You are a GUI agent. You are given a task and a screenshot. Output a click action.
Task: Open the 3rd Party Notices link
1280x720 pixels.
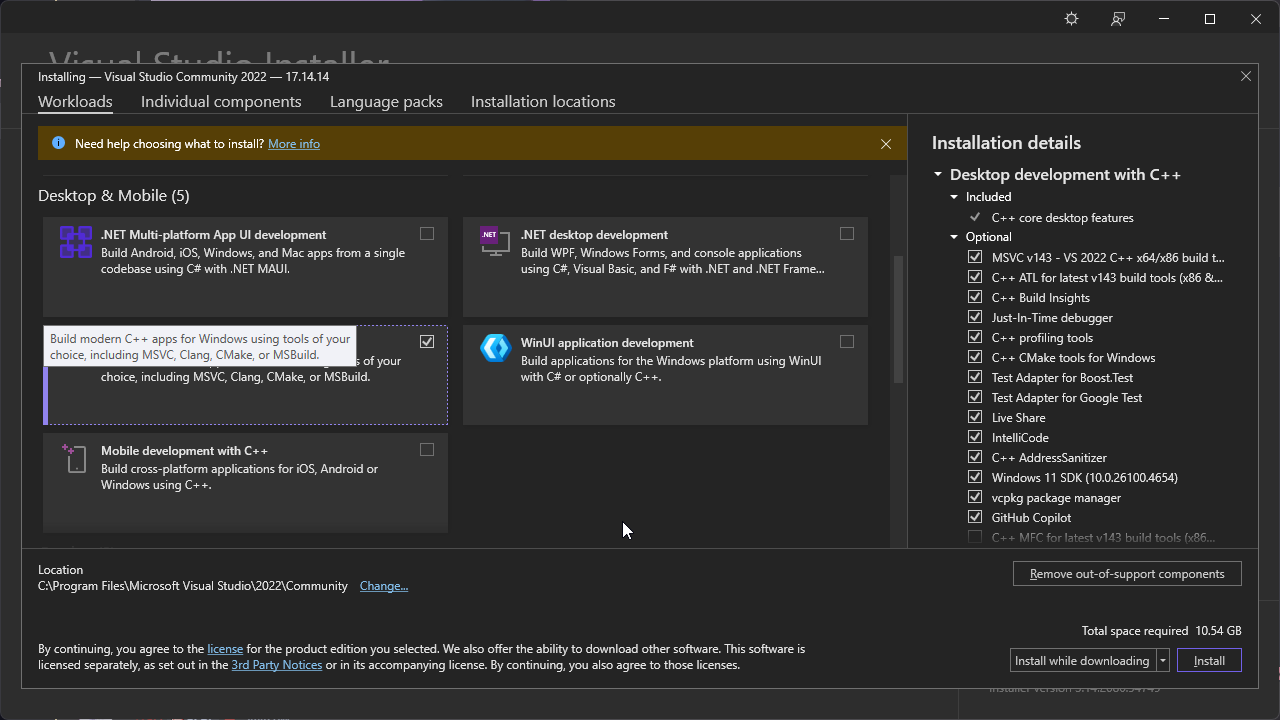point(277,665)
